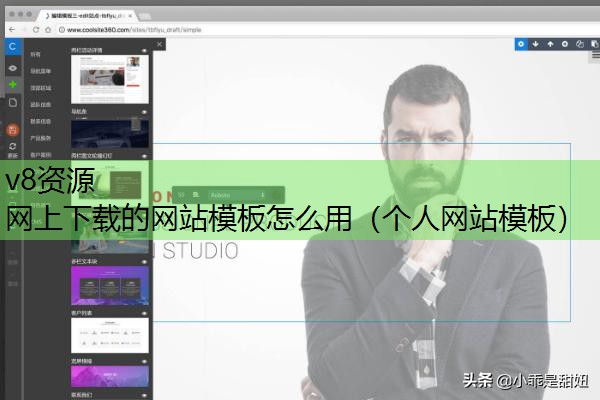
Task: Pick the dark navigation bar template thumbnail
Action: (110, 133)
